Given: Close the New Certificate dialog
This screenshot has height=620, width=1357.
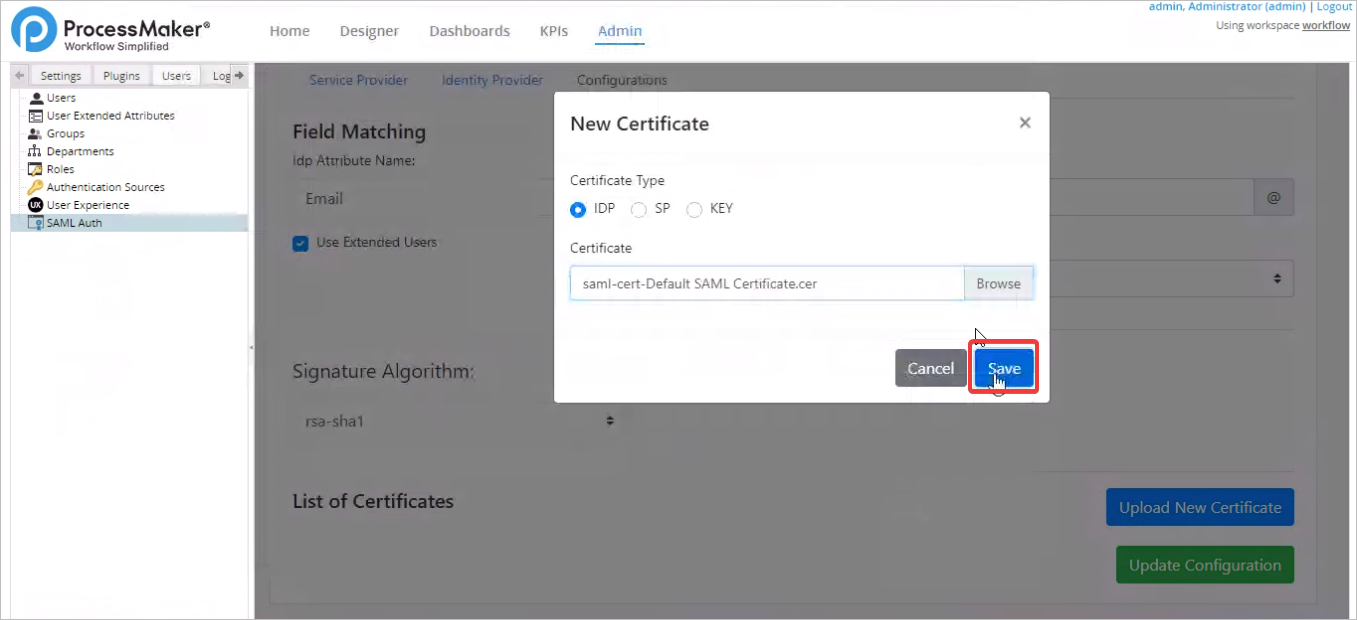Looking at the screenshot, I should point(1024,123).
